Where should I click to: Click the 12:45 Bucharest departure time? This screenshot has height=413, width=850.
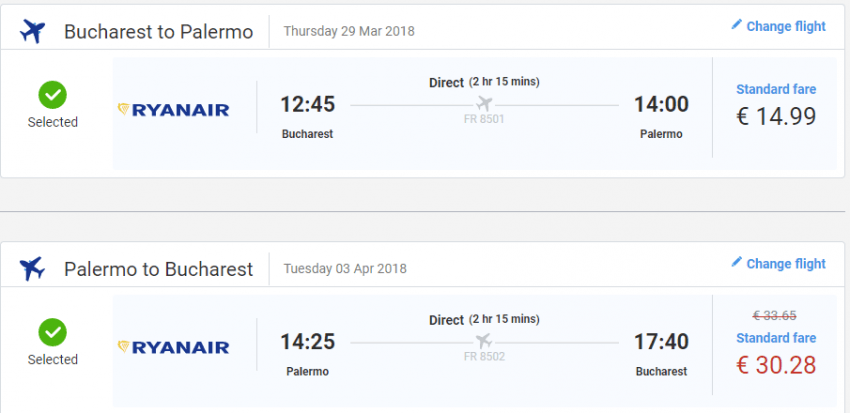pyautogui.click(x=307, y=104)
